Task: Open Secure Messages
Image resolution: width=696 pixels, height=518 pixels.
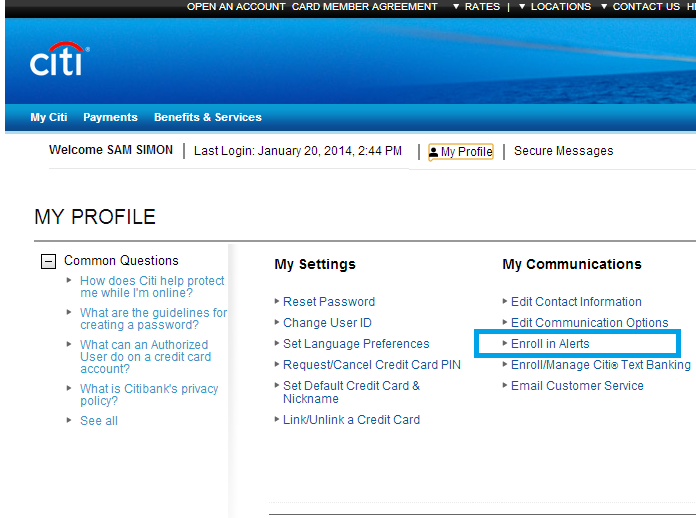Action: coord(564,151)
